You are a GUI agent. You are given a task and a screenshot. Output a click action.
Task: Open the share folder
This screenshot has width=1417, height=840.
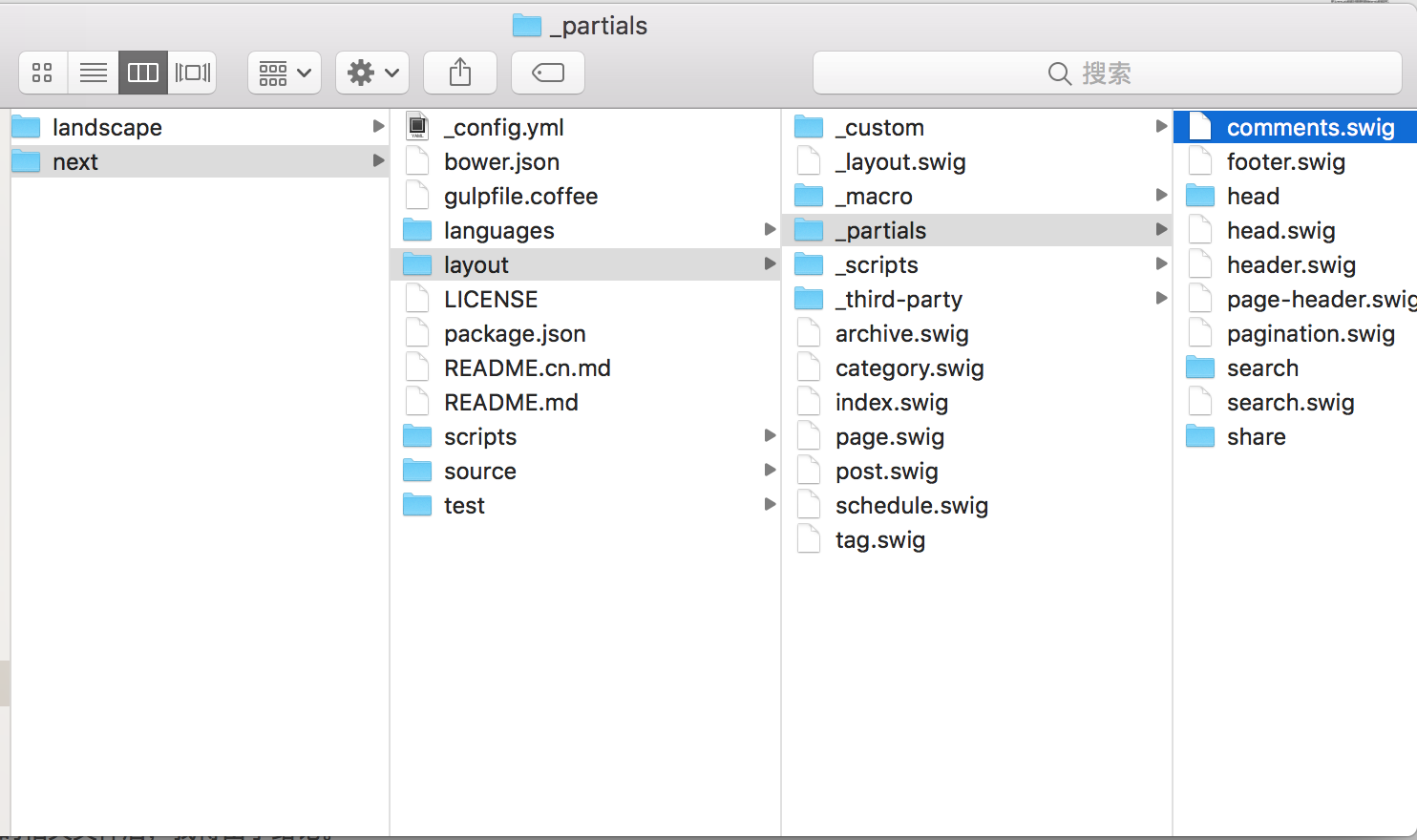click(x=1296, y=436)
